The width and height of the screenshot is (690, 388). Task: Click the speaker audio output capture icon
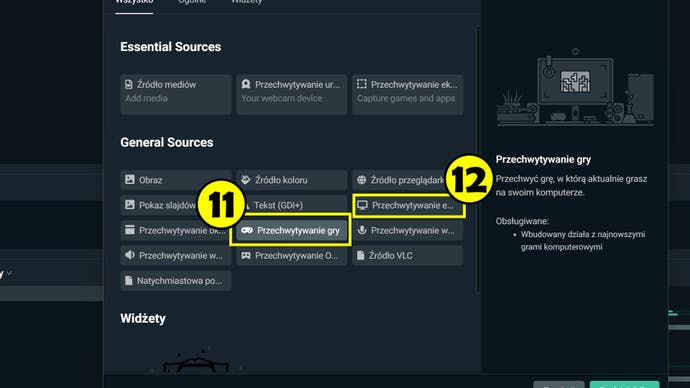click(130, 255)
